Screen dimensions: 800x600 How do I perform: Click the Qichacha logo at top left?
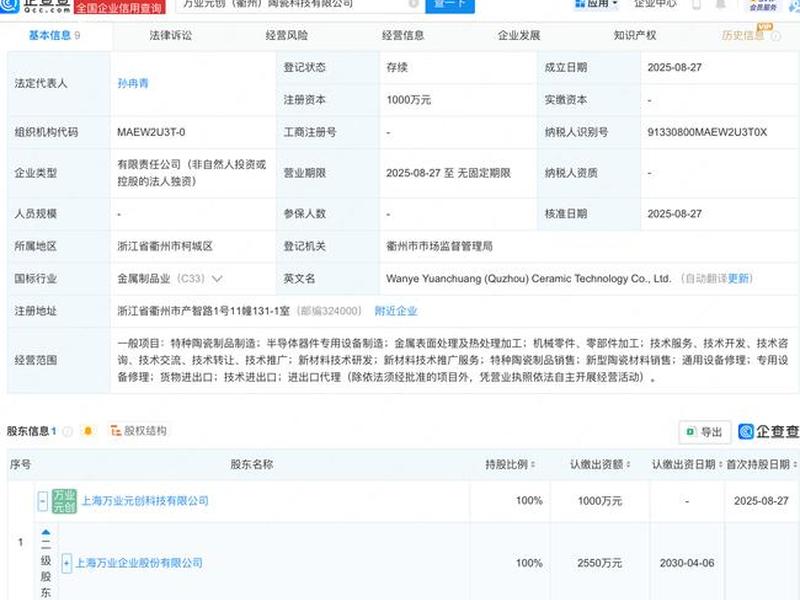tap(35, 5)
